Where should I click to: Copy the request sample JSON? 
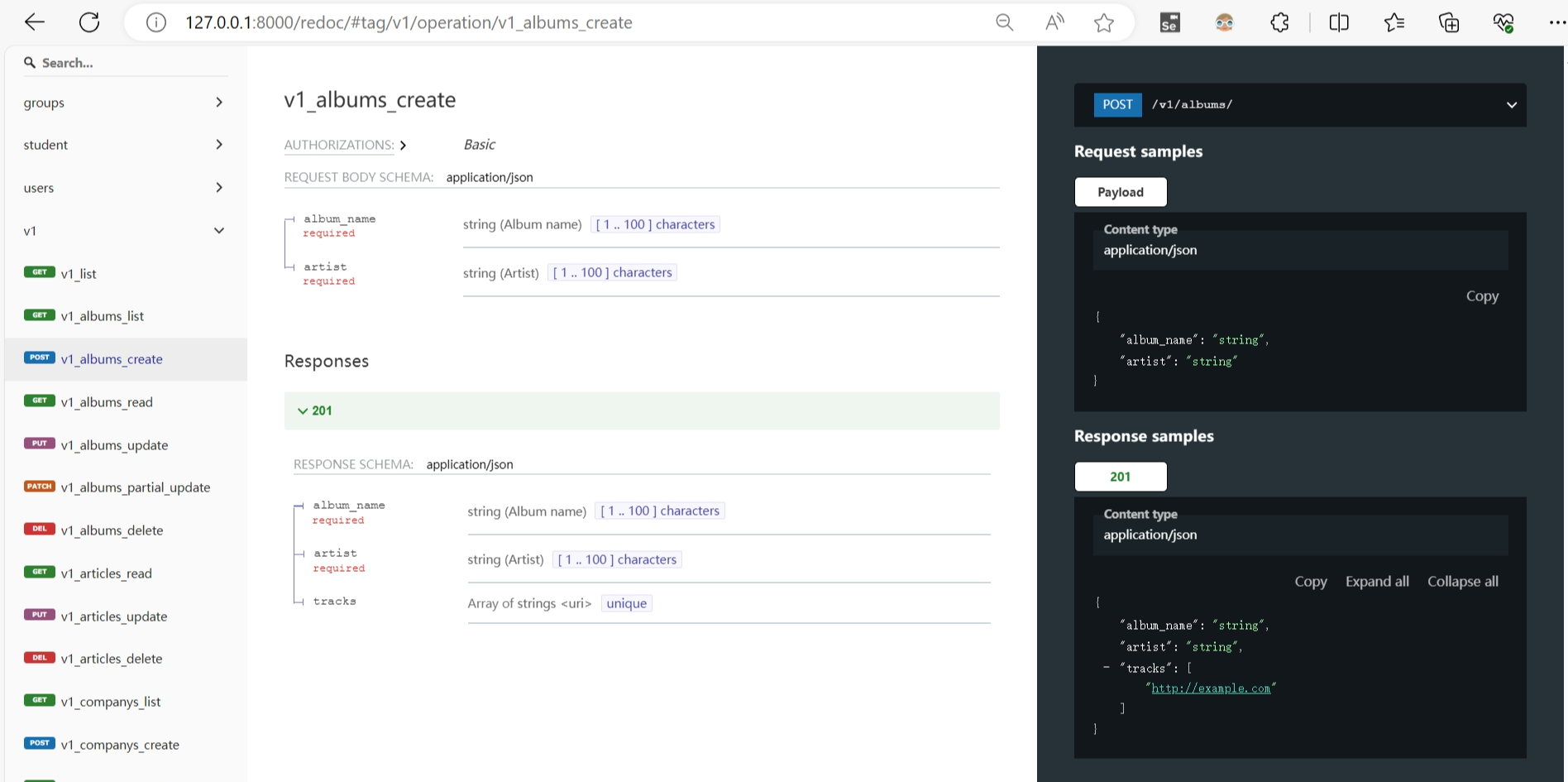[x=1482, y=296]
